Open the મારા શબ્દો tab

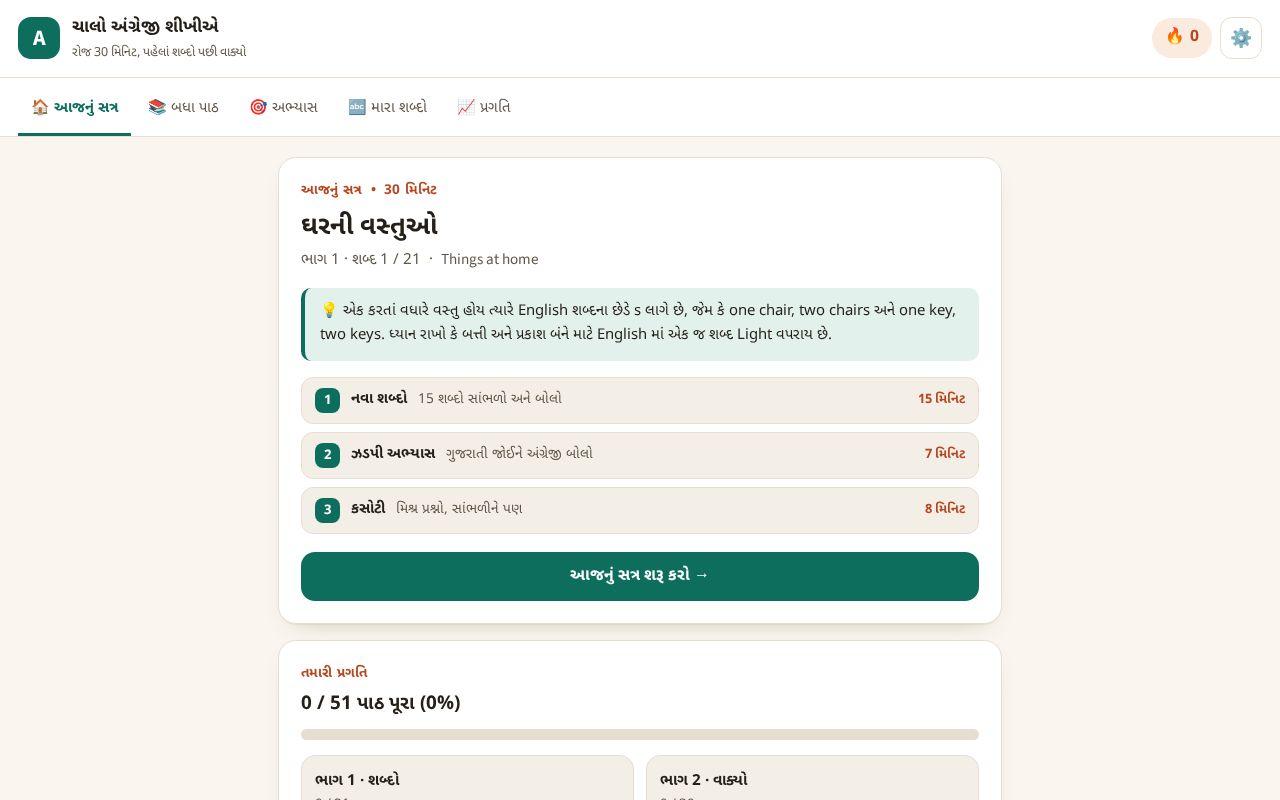[x=387, y=107]
